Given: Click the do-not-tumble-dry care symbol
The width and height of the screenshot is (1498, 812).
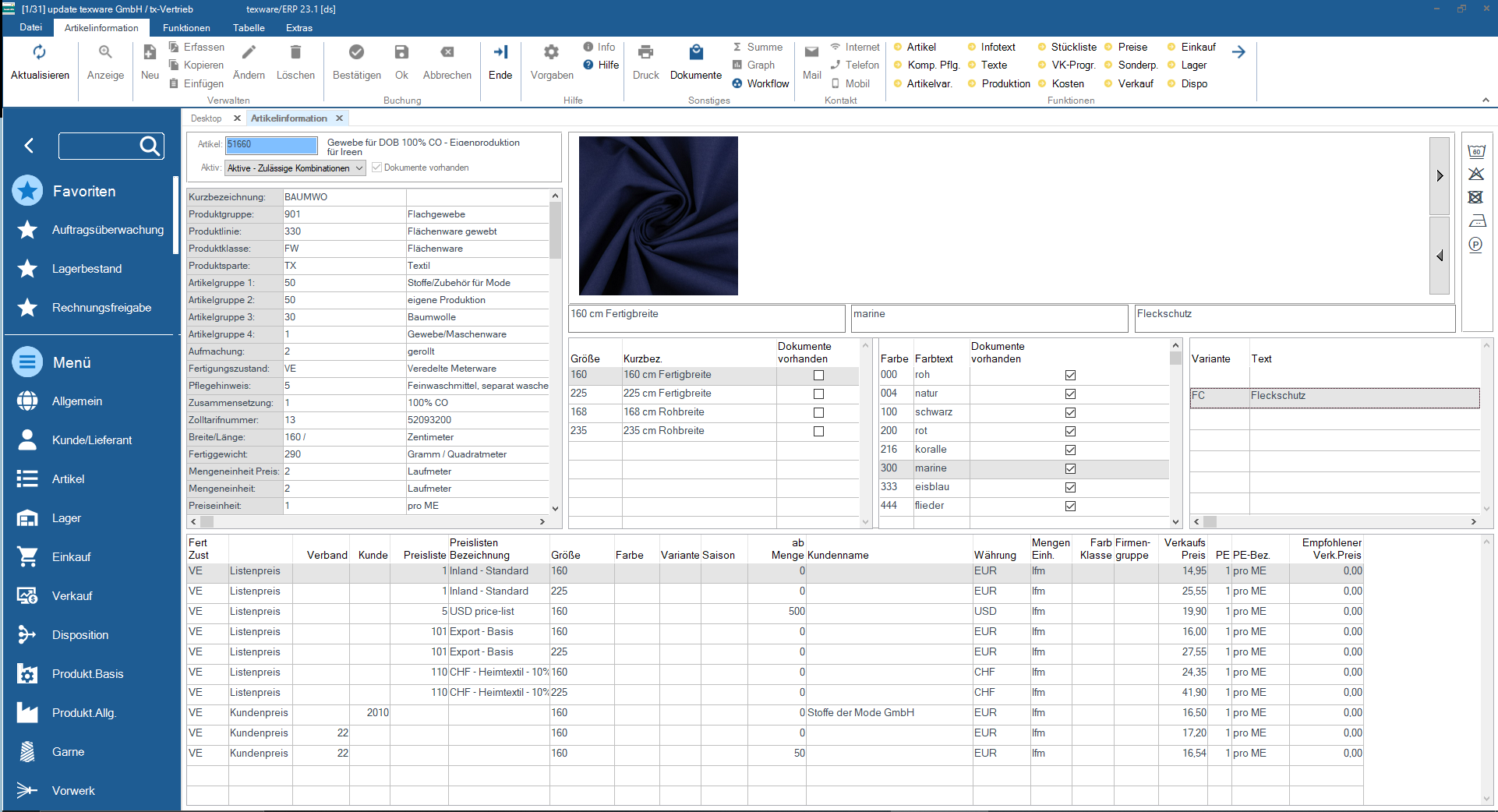Looking at the screenshot, I should [1475, 198].
